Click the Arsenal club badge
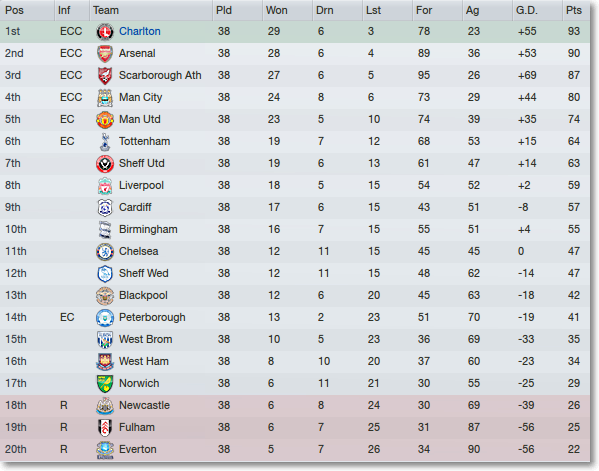This screenshot has width=599, height=471. (105, 53)
